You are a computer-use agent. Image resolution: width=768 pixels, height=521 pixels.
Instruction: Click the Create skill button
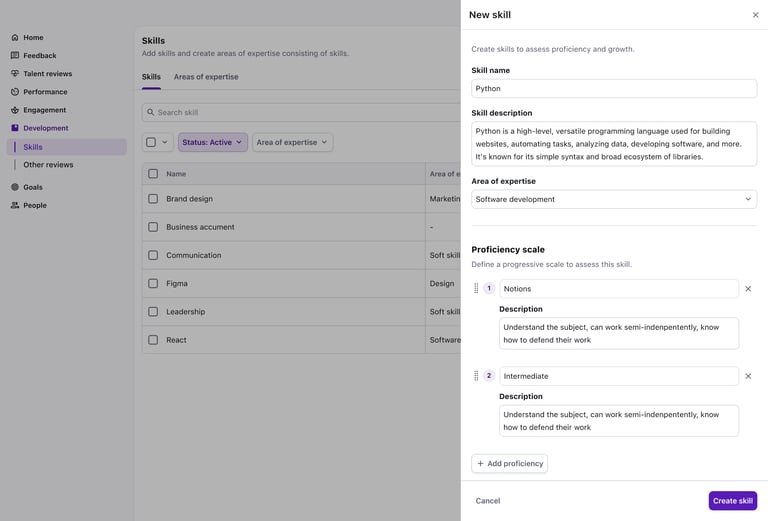click(732, 500)
